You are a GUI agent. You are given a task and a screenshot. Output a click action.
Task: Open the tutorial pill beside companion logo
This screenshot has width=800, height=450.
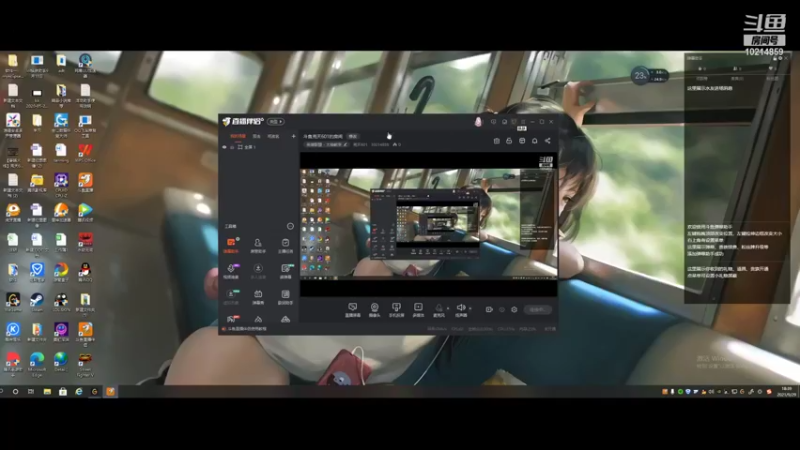[x=276, y=121]
